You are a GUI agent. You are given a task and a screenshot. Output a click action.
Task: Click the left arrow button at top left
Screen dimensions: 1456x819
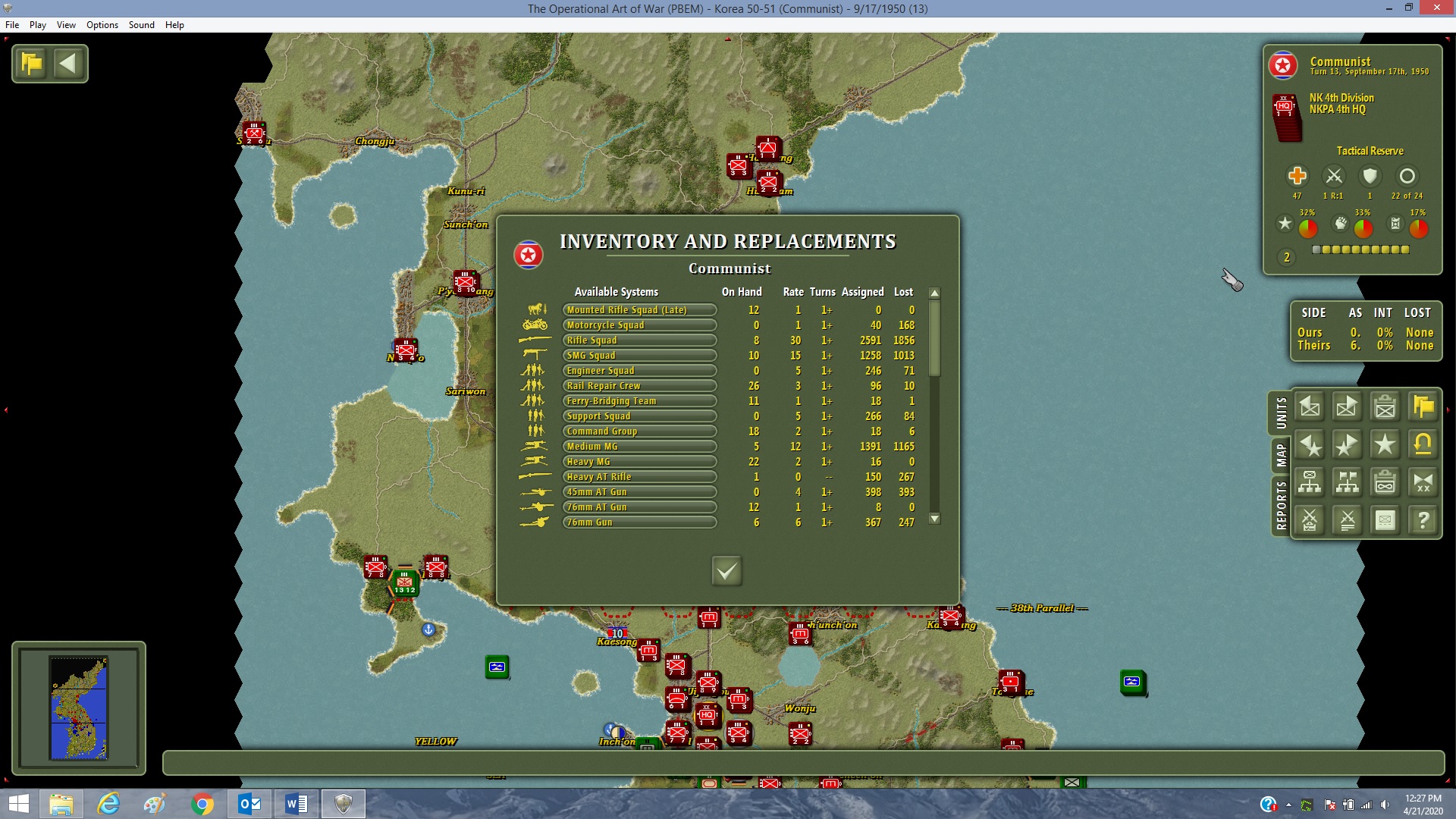click(x=68, y=64)
